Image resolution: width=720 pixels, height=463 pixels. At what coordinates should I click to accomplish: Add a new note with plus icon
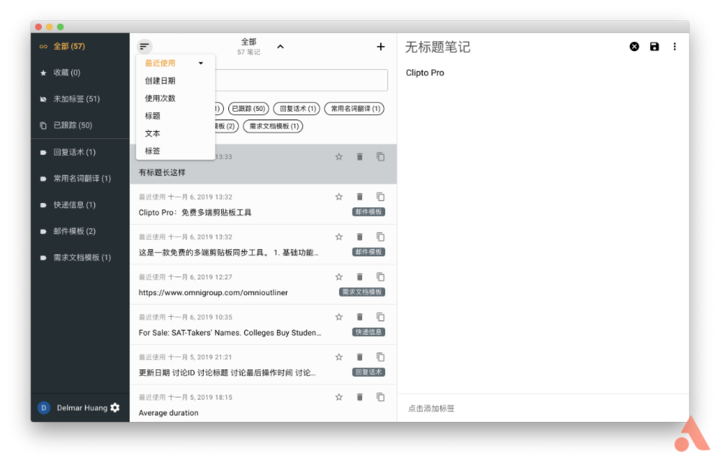381,46
